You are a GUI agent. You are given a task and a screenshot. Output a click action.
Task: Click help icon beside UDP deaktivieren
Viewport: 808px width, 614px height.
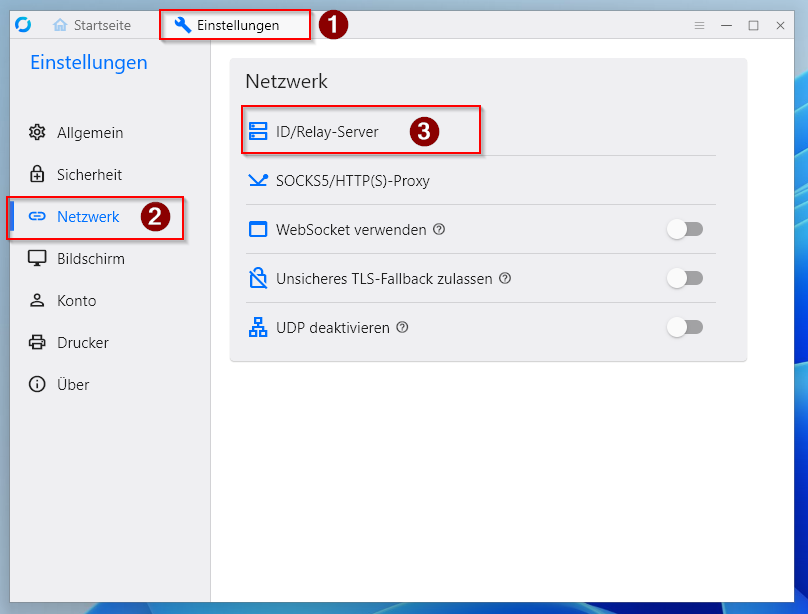(x=402, y=327)
